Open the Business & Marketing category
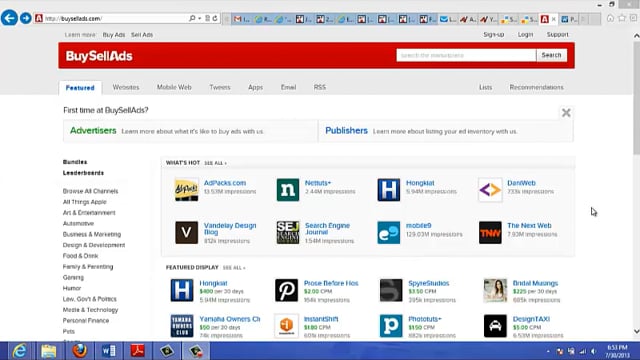This screenshot has width=640, height=360. coord(92,234)
